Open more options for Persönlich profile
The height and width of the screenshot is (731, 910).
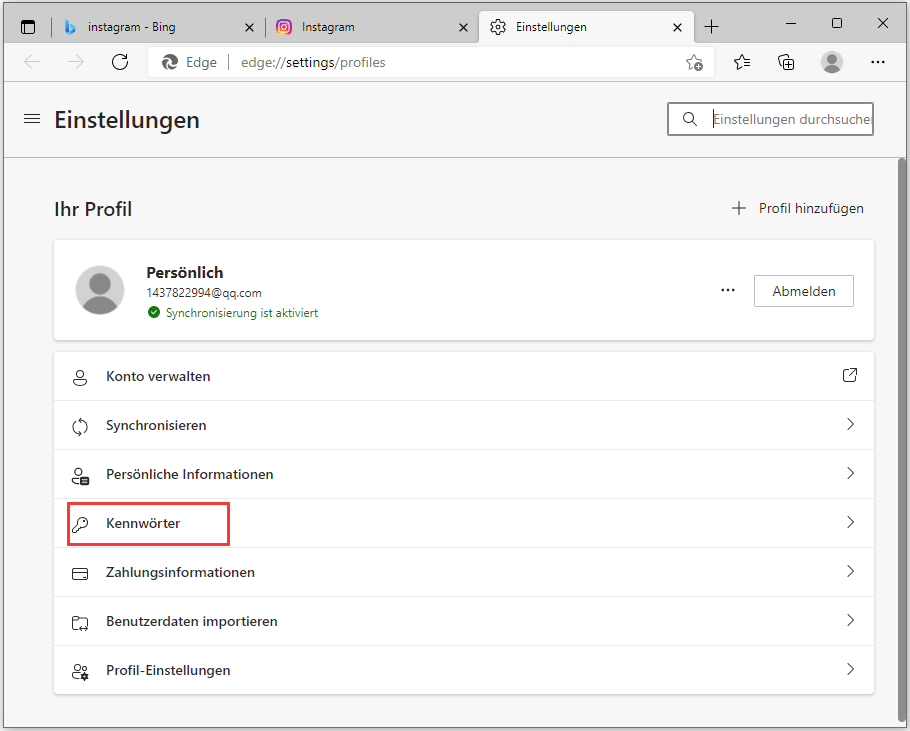(x=728, y=291)
